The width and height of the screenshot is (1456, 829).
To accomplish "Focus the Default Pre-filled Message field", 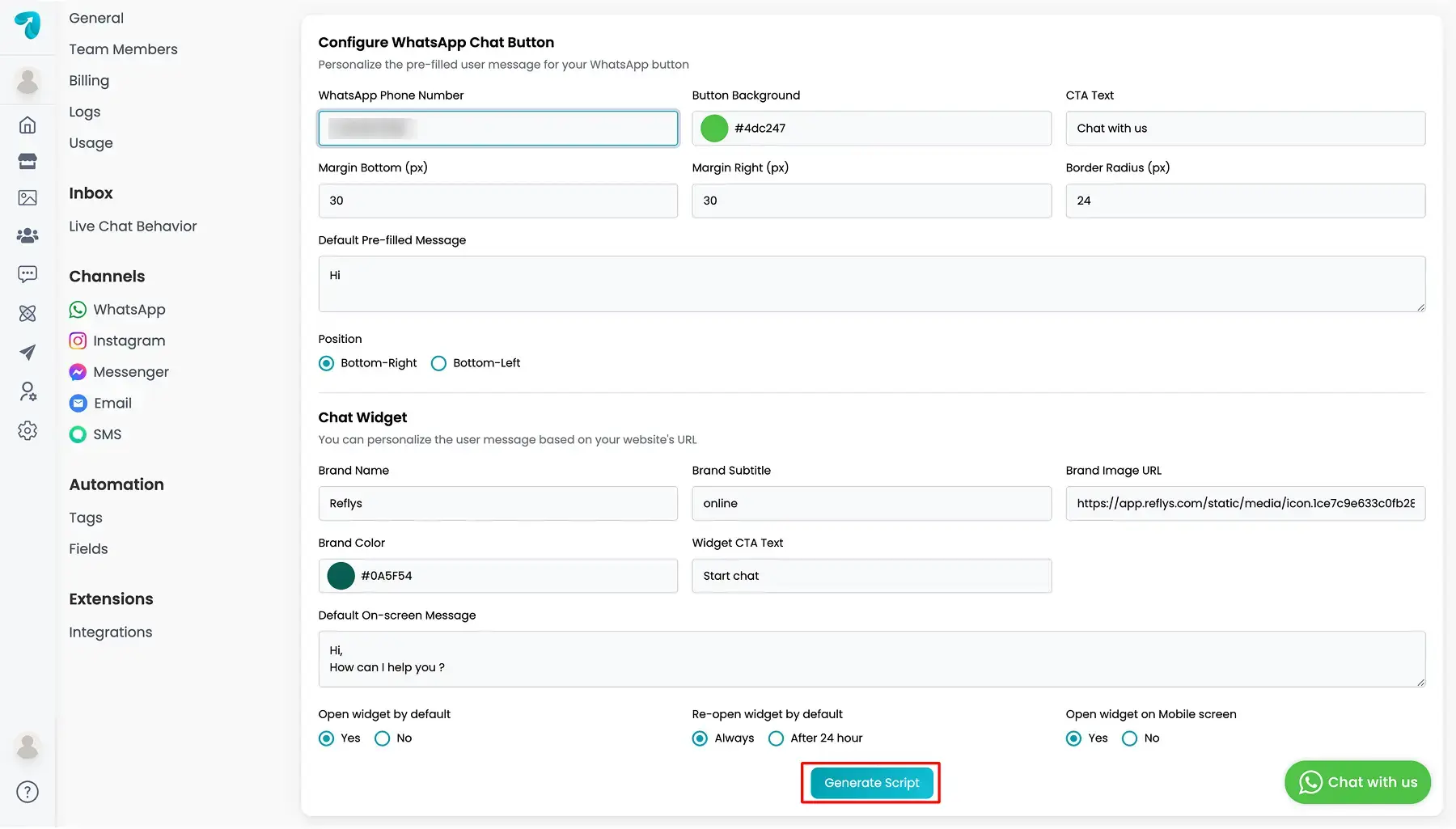I will (871, 284).
